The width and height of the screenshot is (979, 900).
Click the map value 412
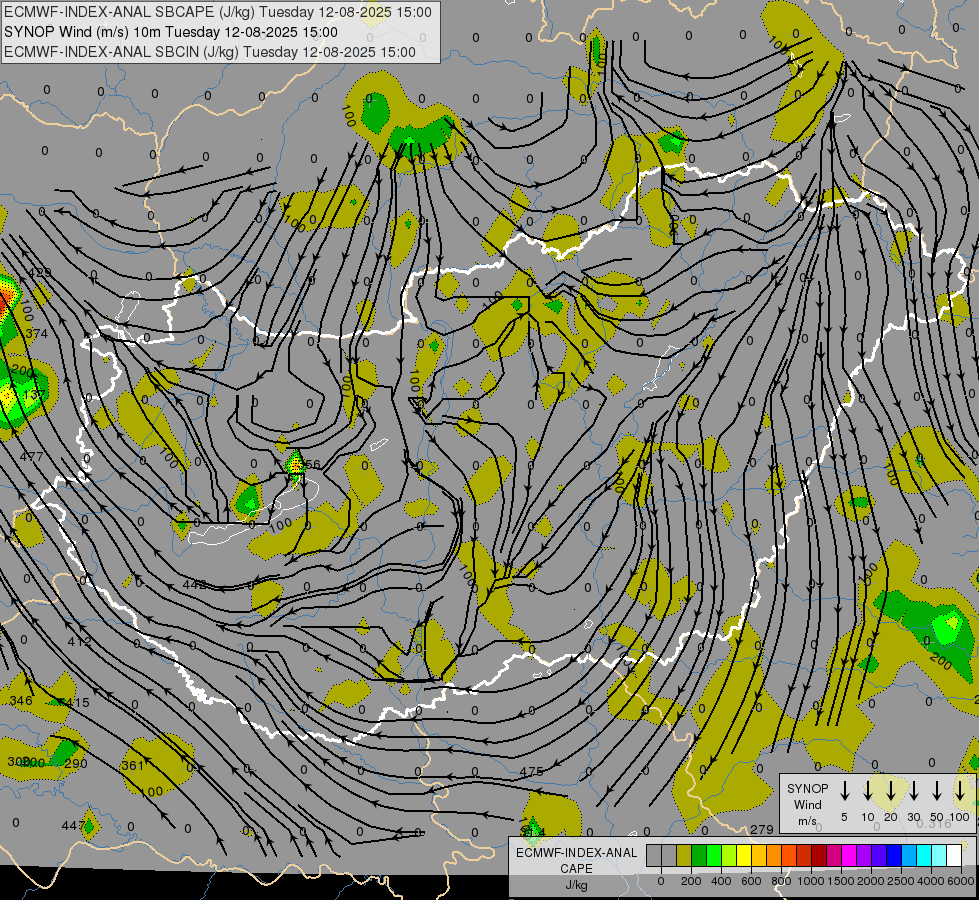(x=79, y=641)
